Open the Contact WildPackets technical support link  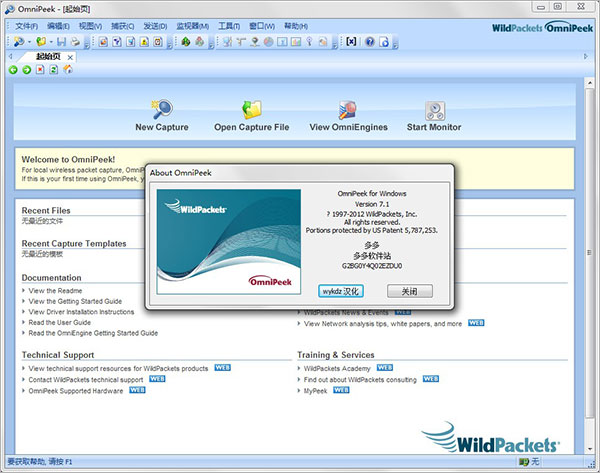86,380
